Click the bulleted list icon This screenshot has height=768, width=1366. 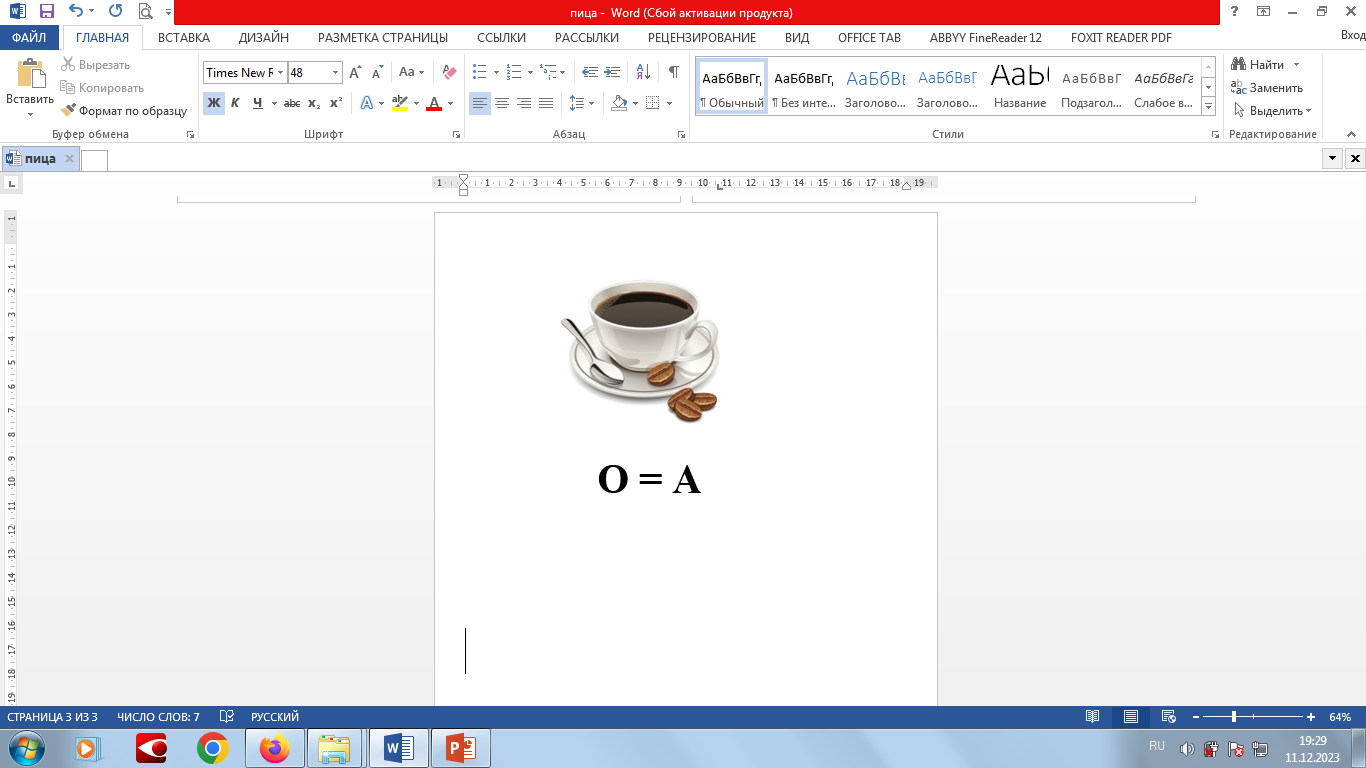point(480,72)
